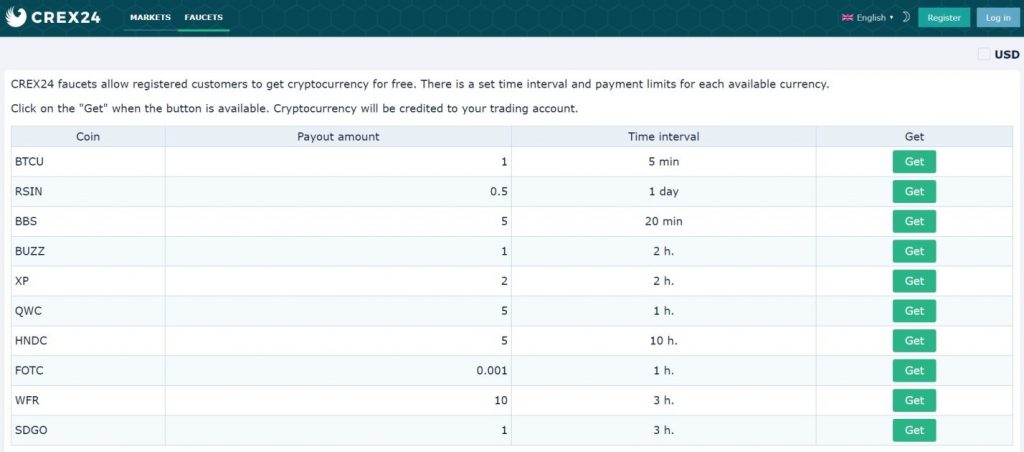Open the Markets tab
The width and height of the screenshot is (1024, 452).
[x=150, y=17]
